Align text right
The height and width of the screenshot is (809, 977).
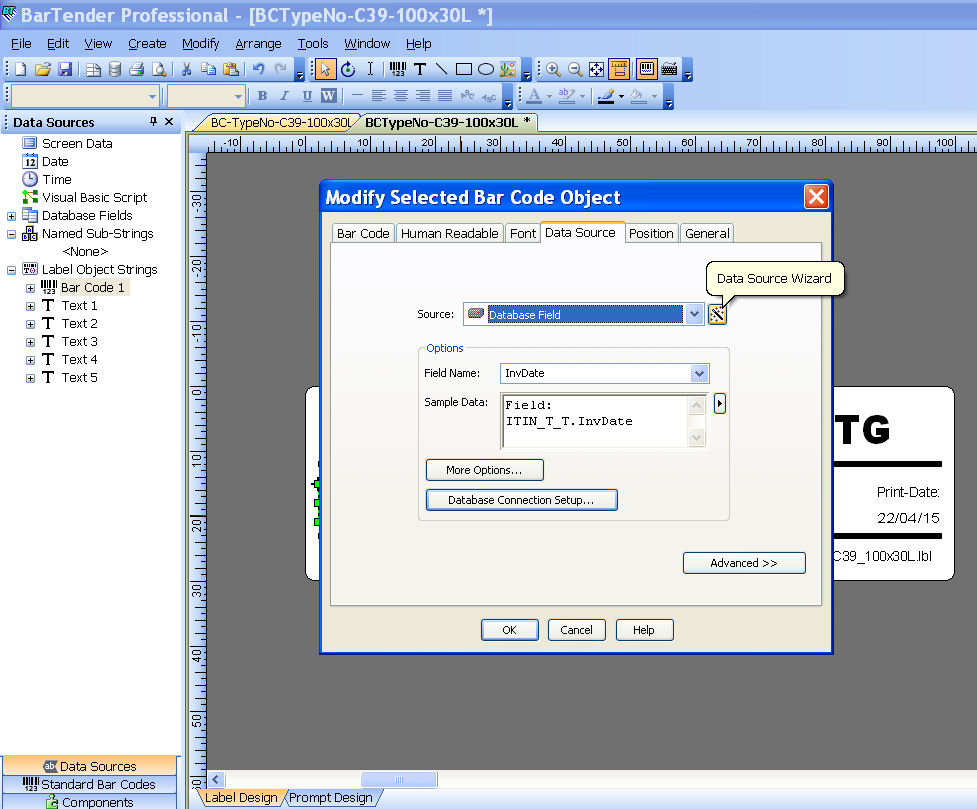click(422, 96)
